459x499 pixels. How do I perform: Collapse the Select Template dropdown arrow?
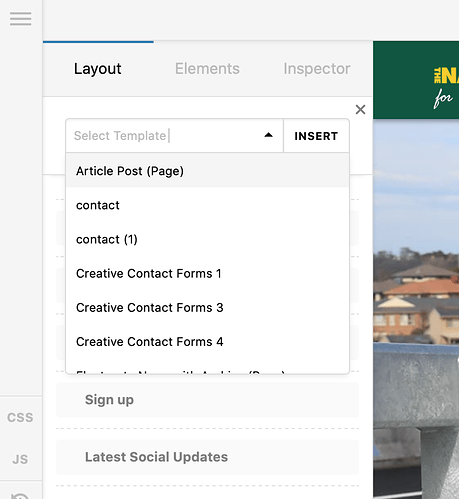click(268, 135)
